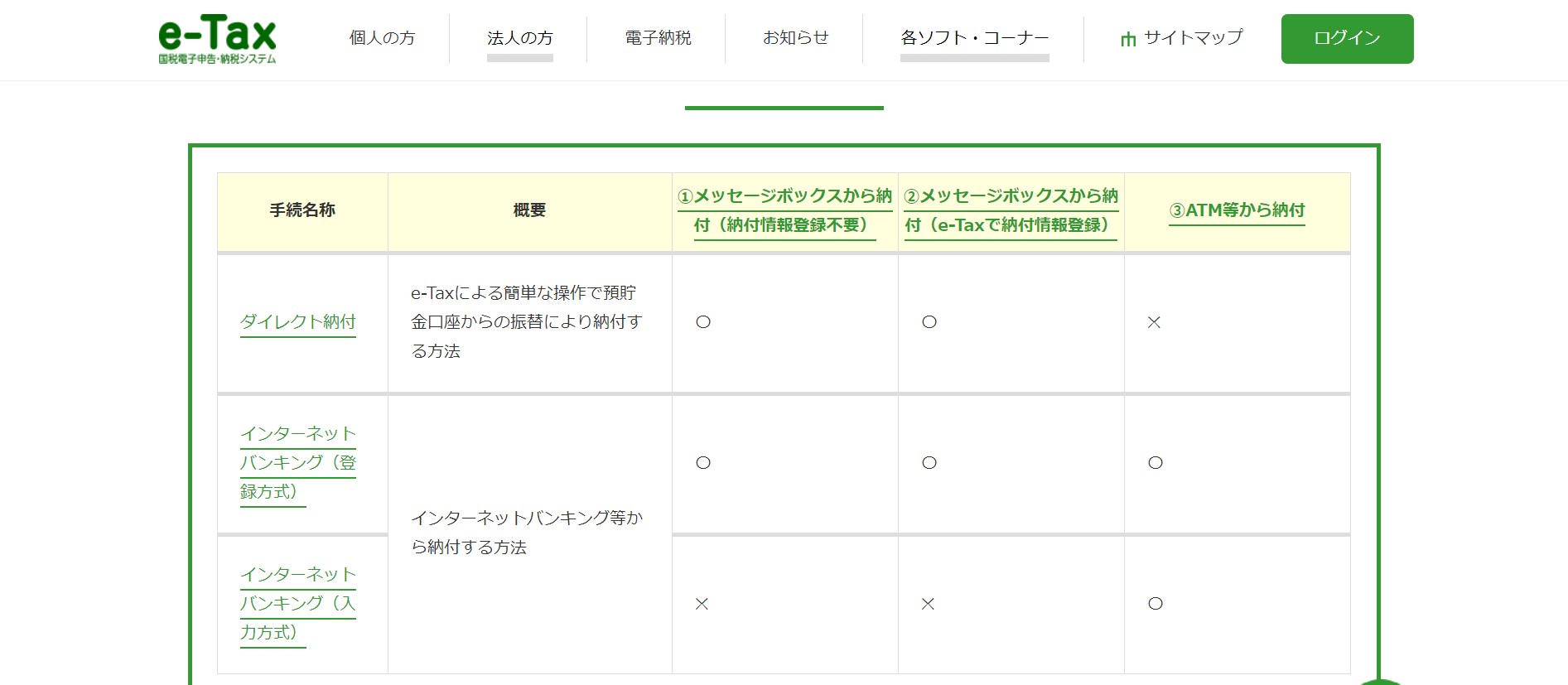This screenshot has width=1568, height=685.
Task: Open インターネットバンキング（入力方式） link
Action: click(298, 603)
